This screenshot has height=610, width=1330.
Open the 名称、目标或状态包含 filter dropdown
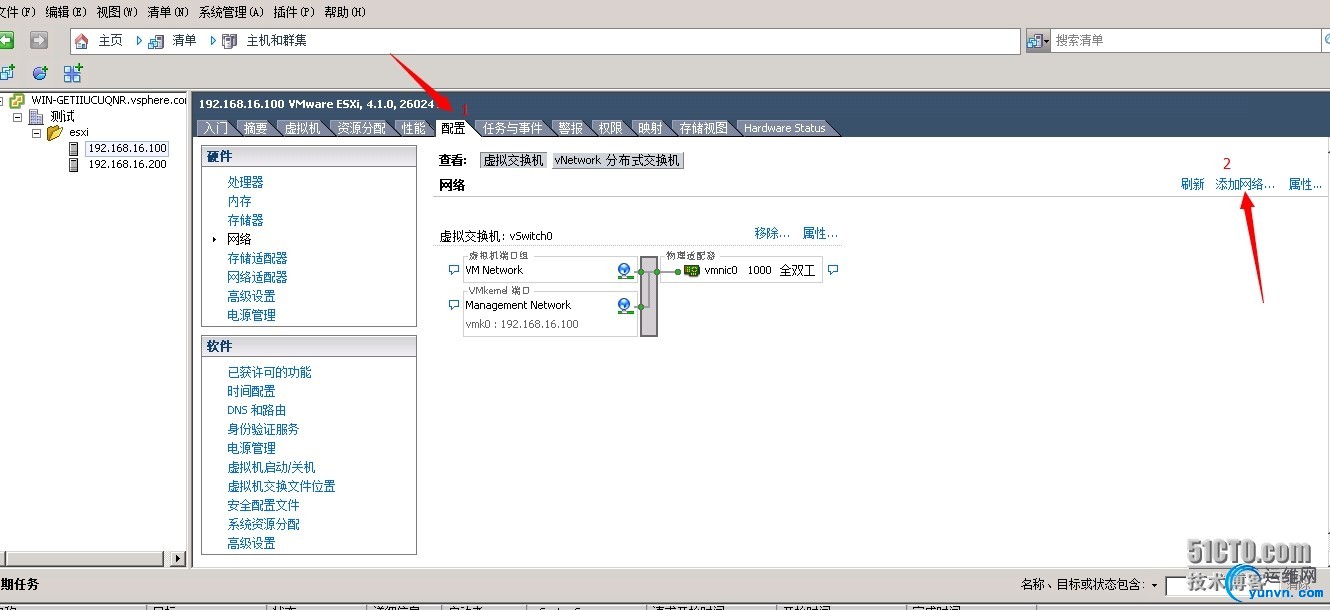tap(1154, 585)
